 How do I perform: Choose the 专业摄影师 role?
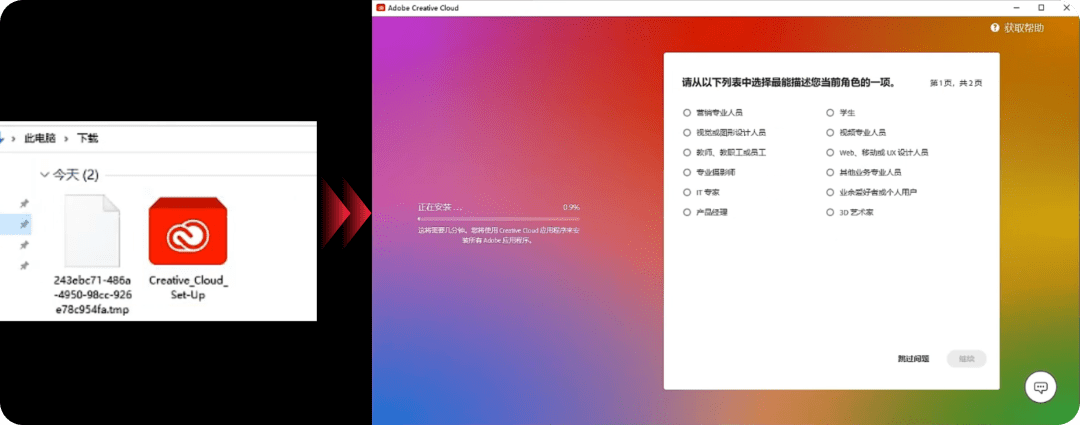686,172
